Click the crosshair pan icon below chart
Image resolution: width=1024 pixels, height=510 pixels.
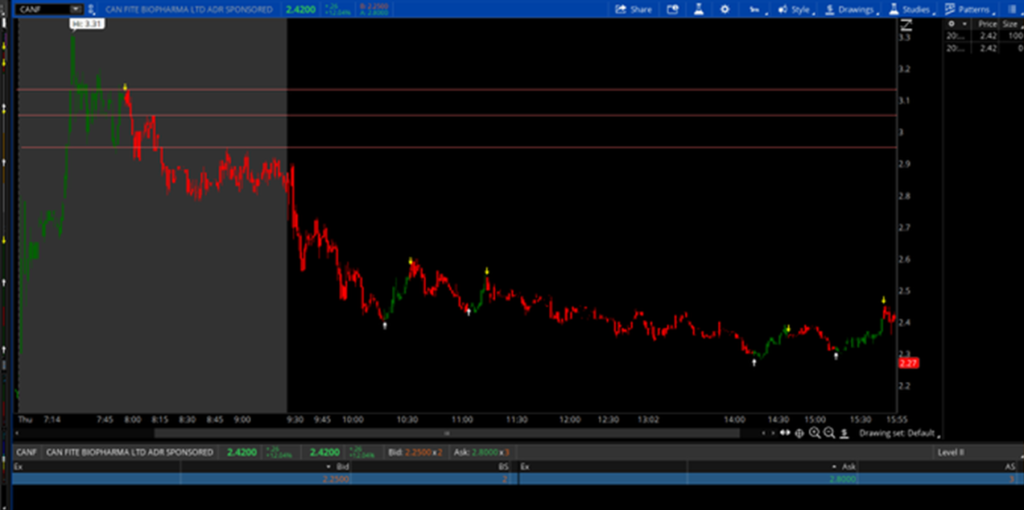tap(799, 433)
